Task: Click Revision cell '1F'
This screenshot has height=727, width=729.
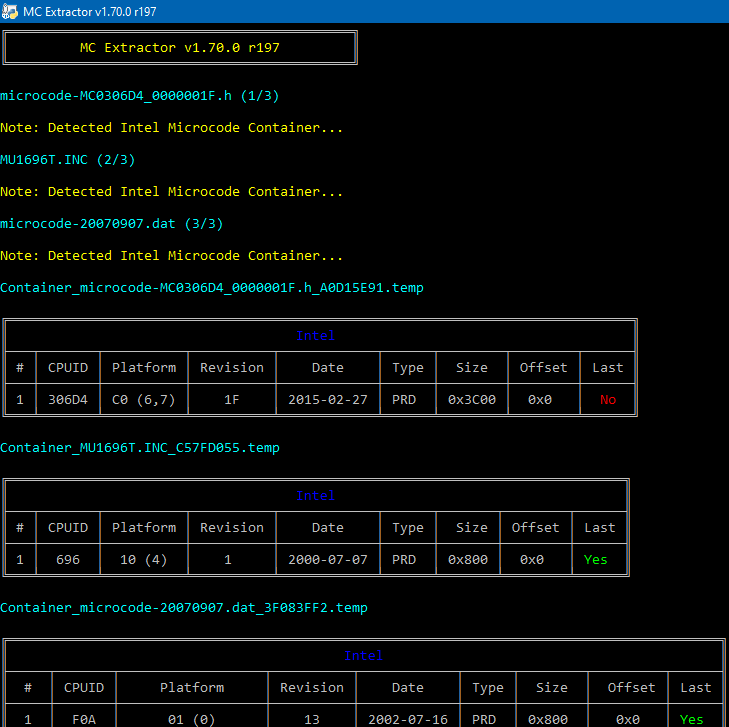Action: click(232, 400)
